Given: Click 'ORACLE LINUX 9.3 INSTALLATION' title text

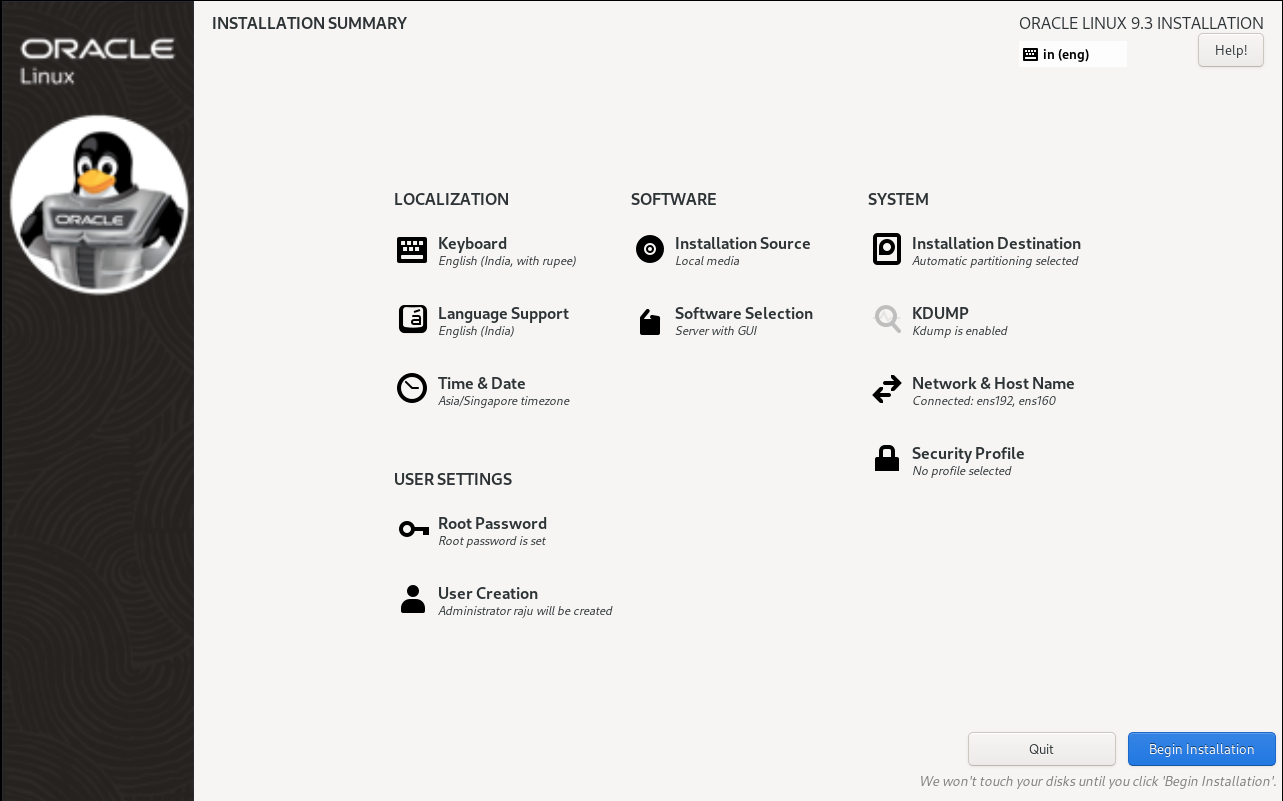Looking at the screenshot, I should 1141,23.
